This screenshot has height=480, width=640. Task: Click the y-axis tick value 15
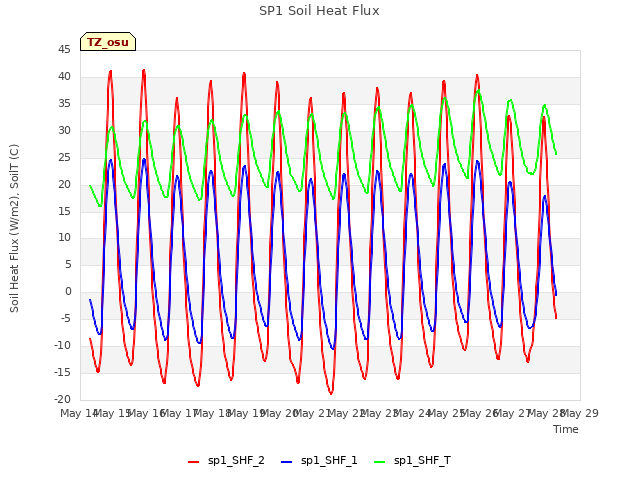[64, 211]
